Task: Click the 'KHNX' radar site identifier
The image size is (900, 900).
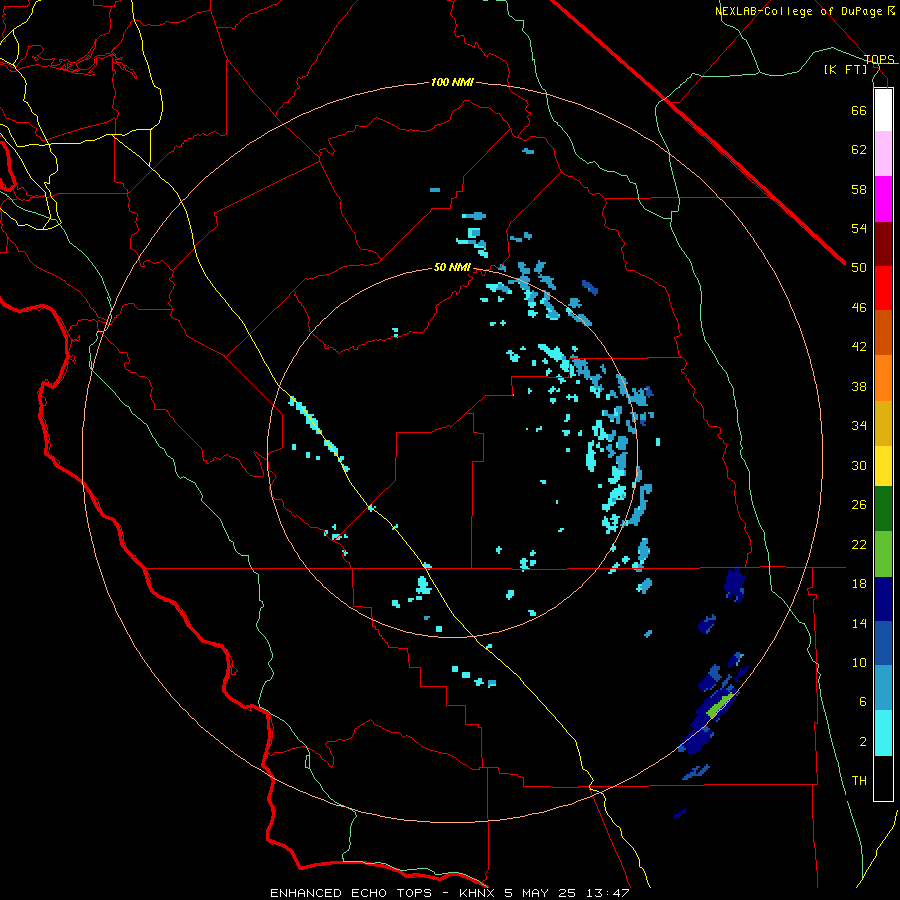Action: [x=478, y=893]
